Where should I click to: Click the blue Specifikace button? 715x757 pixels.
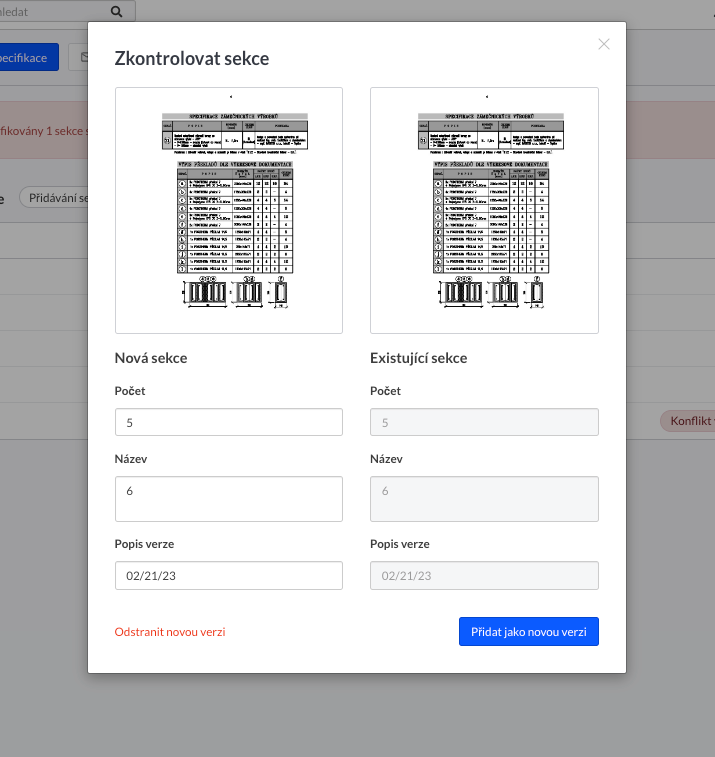tap(28, 58)
